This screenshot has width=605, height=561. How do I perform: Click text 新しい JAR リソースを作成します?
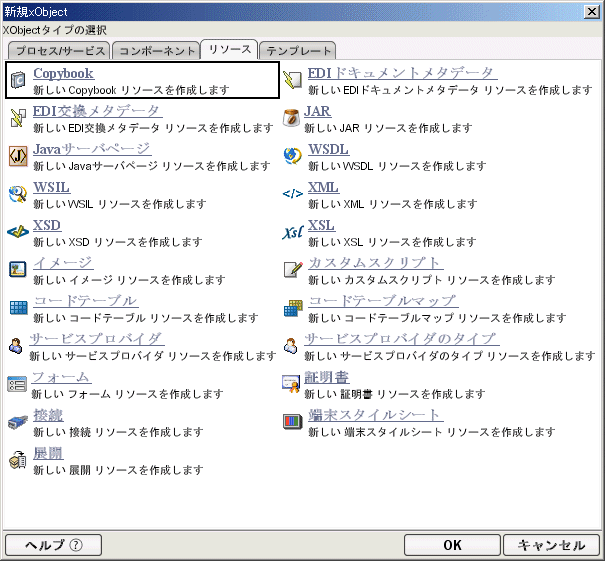pyautogui.click(x=388, y=128)
